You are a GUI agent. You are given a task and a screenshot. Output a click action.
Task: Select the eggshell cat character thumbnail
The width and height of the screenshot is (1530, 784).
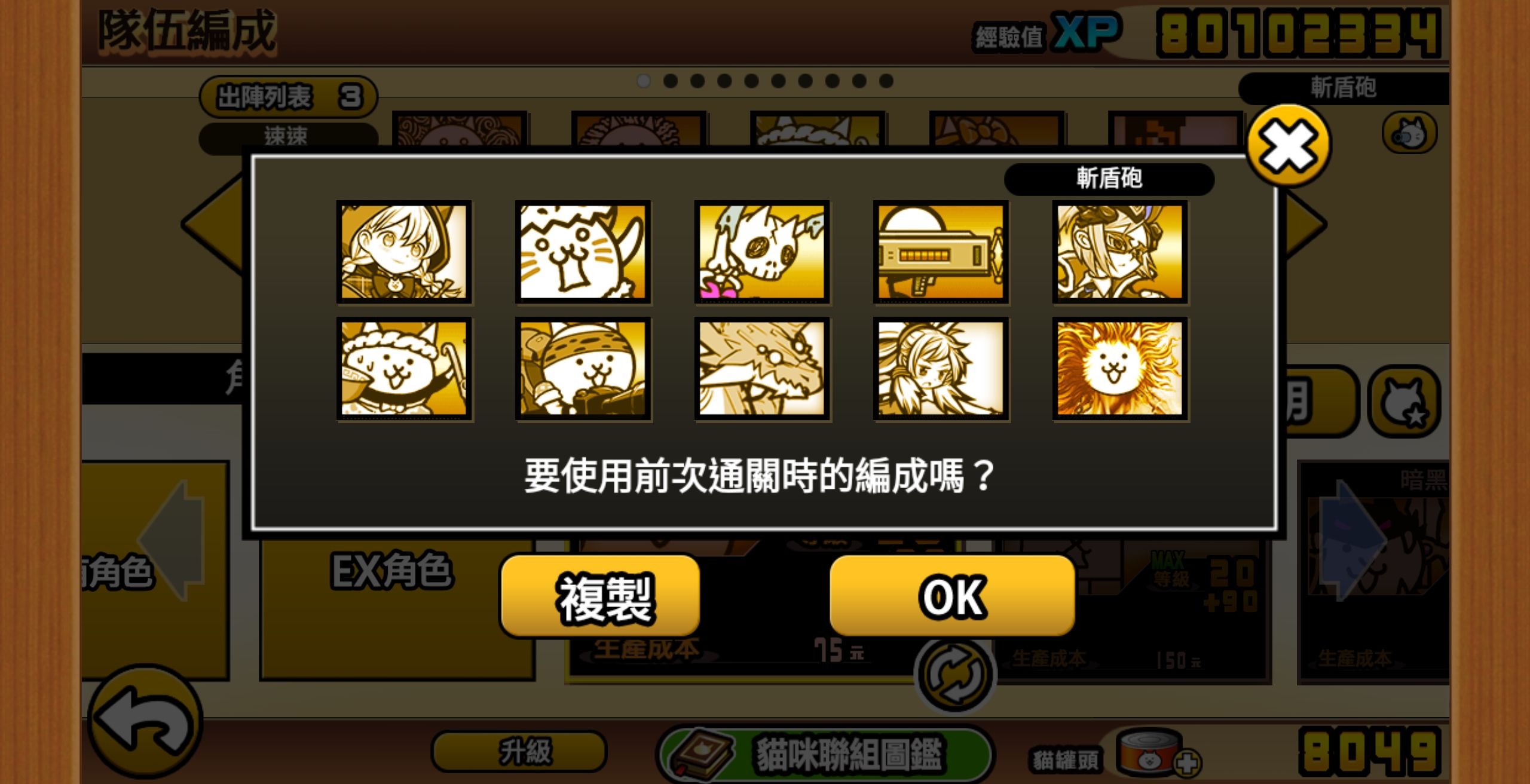pos(583,252)
